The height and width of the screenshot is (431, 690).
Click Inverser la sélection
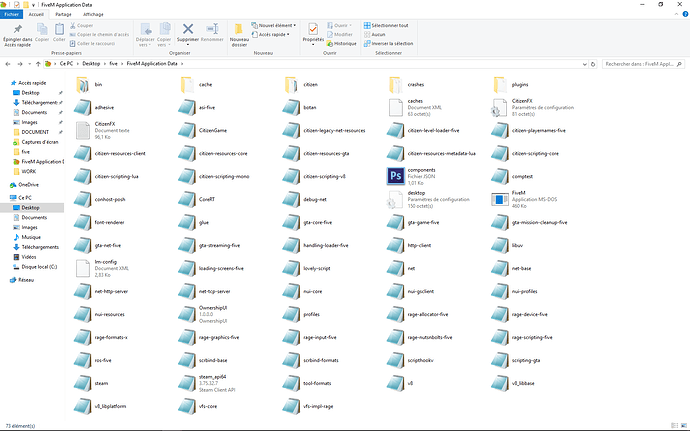(389, 44)
